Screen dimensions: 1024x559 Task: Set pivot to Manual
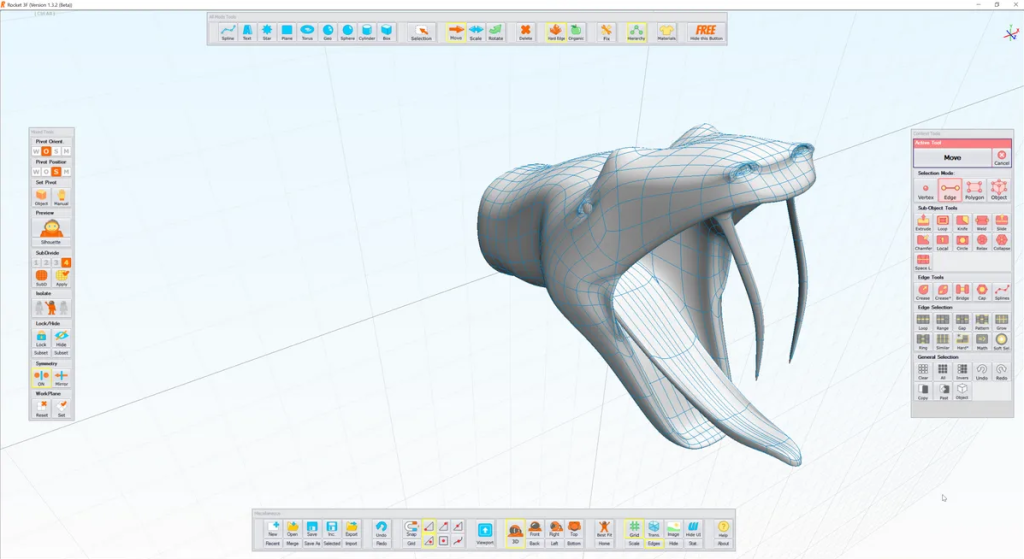pyautogui.click(x=61, y=197)
